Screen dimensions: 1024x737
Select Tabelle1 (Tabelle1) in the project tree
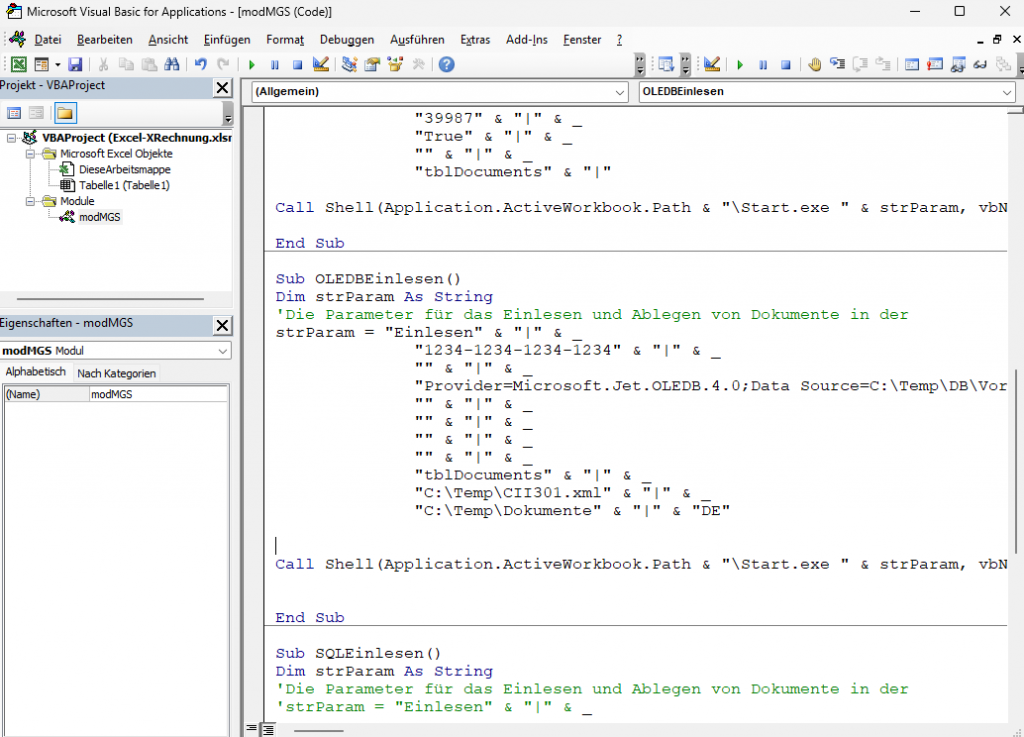[124, 185]
